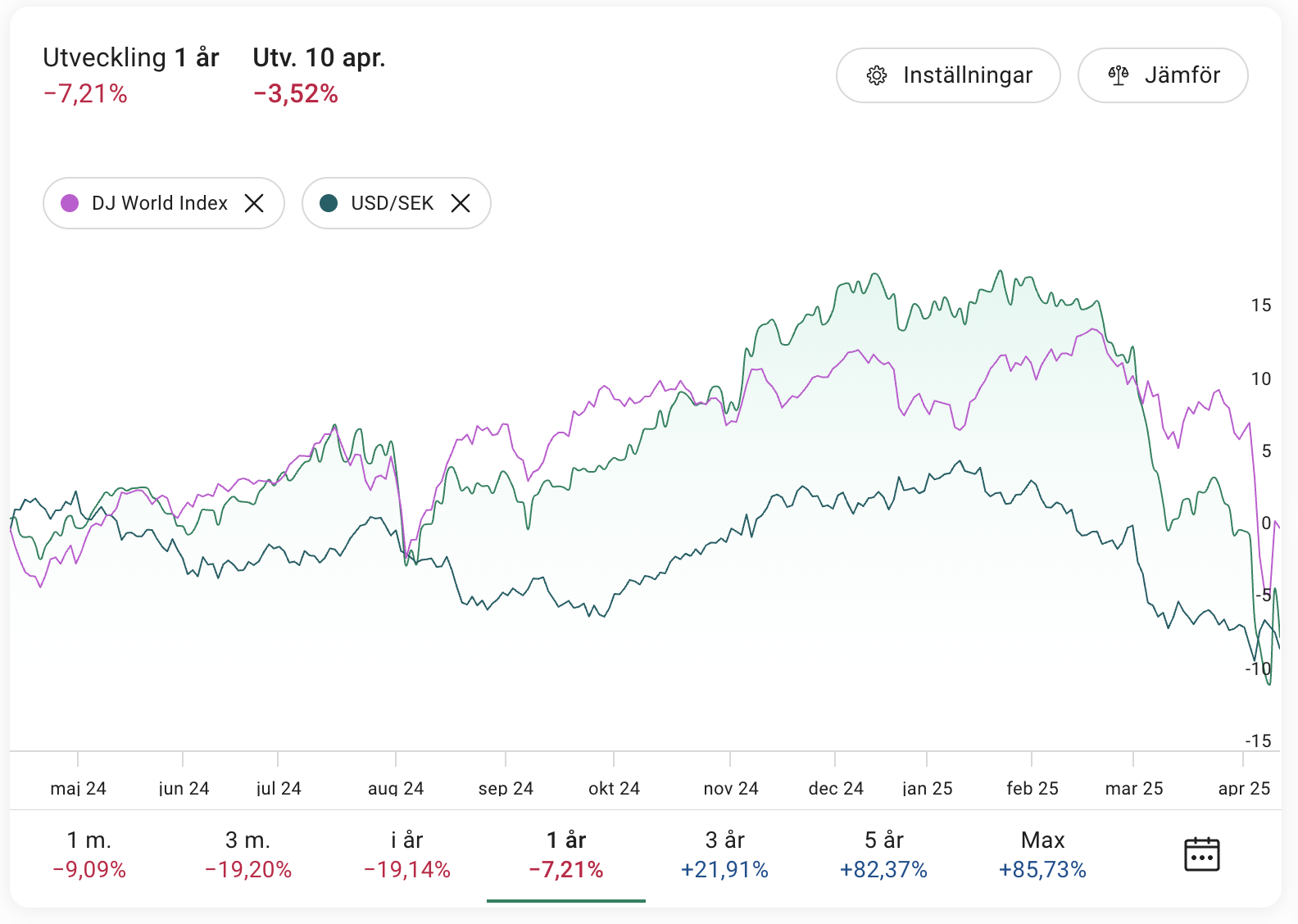Choose the 1 år period tab
Screen dimensions: 1298x924
(x=566, y=854)
